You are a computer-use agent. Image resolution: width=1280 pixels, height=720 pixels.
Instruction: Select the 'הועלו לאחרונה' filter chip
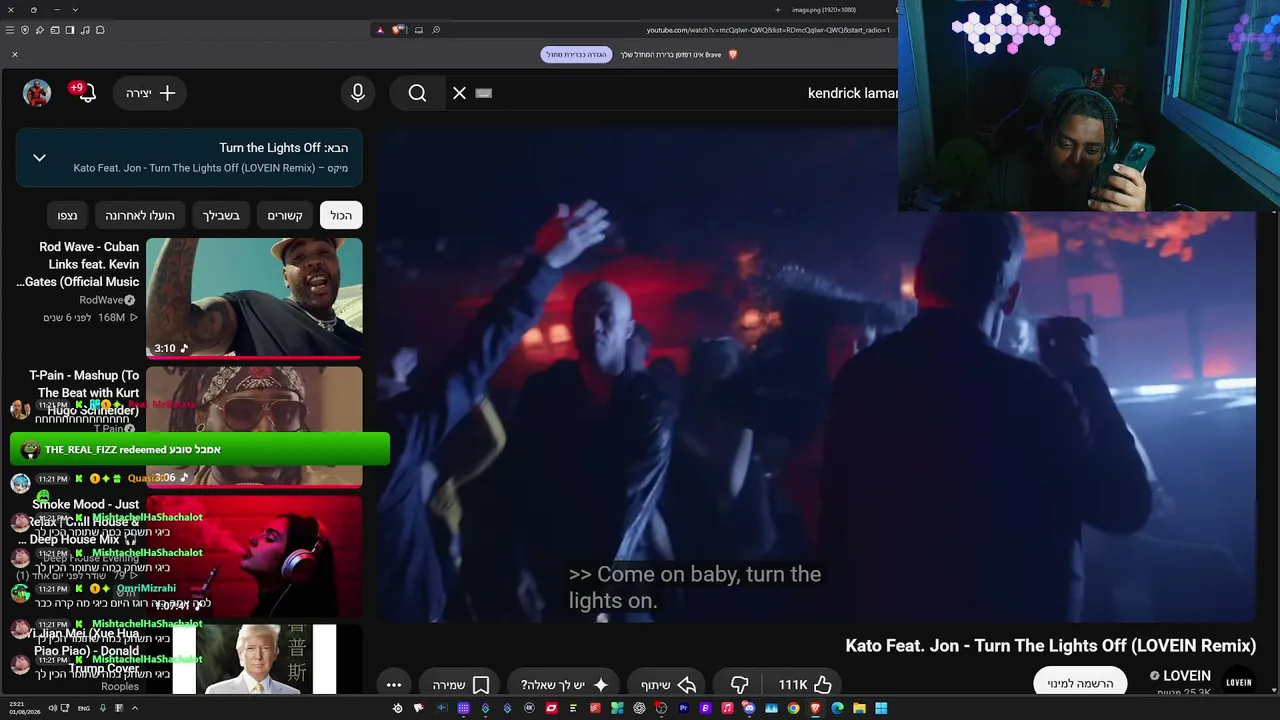coord(140,215)
